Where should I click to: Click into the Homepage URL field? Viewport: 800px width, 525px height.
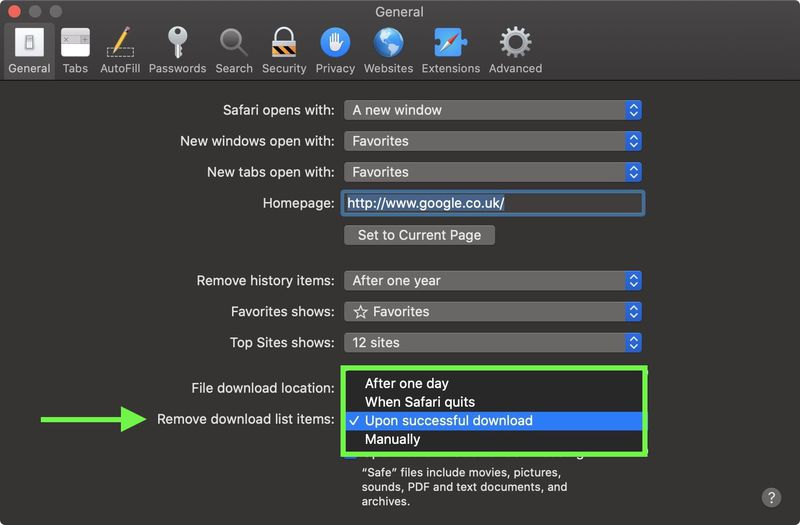493,204
